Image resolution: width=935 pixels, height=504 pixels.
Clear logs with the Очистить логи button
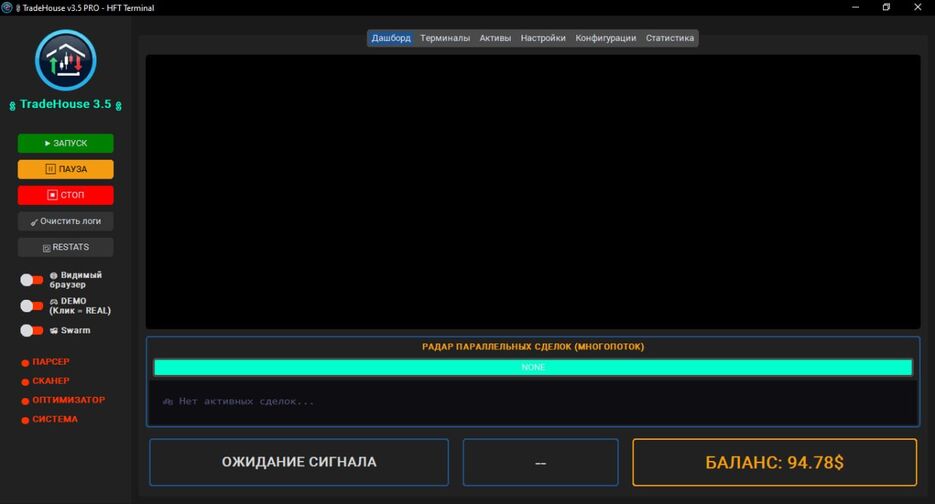[66, 221]
